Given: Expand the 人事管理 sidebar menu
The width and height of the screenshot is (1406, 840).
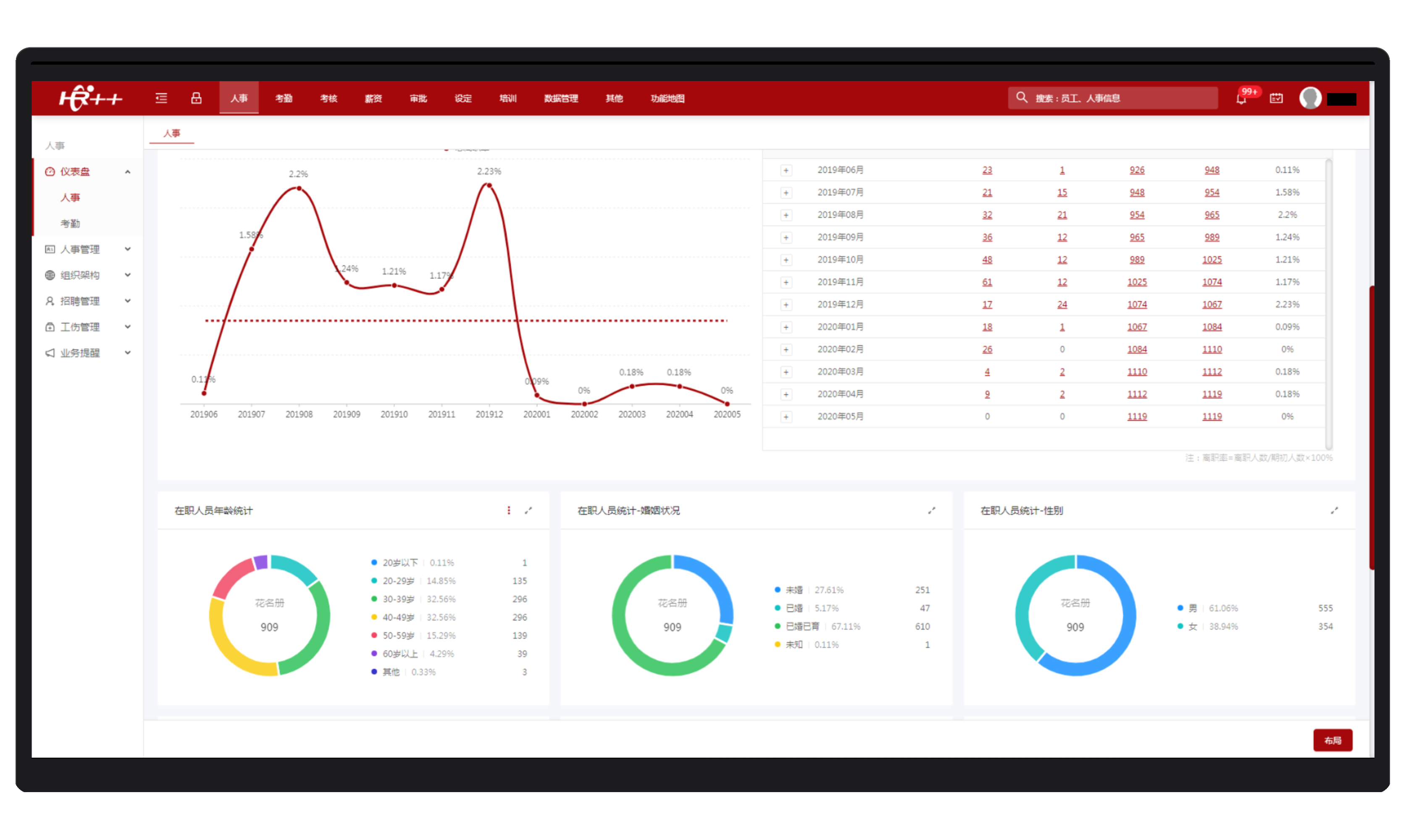Looking at the screenshot, I should pyautogui.click(x=128, y=249).
